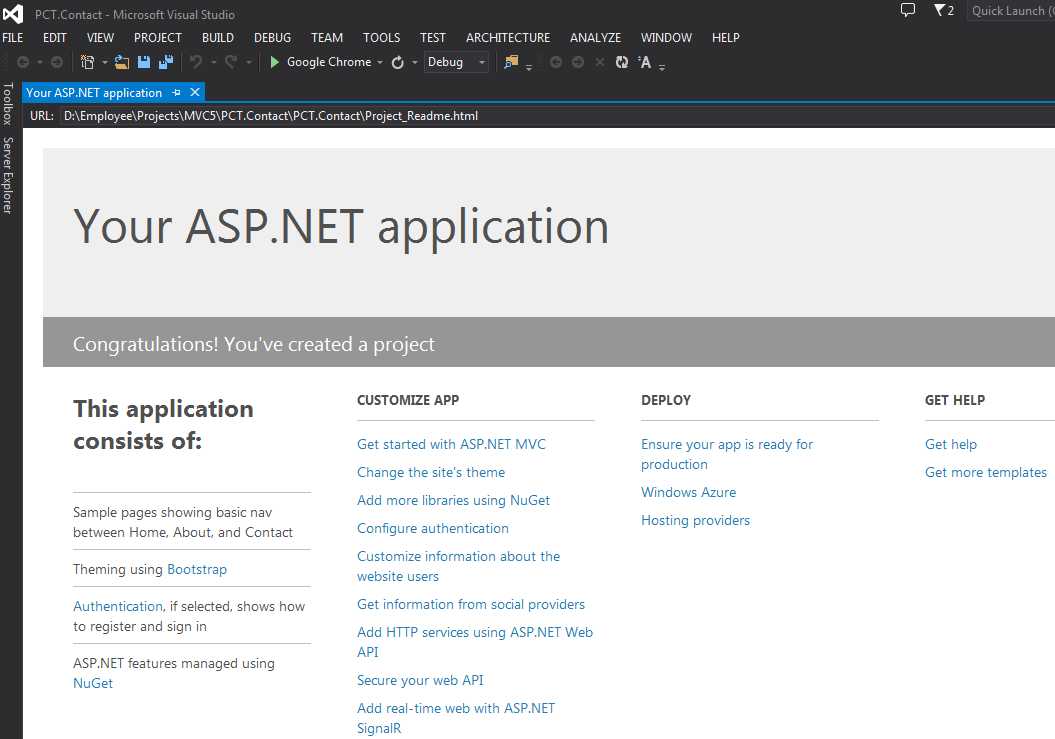Open the DEBUG menu
The height and width of the screenshot is (739, 1055).
click(272, 38)
